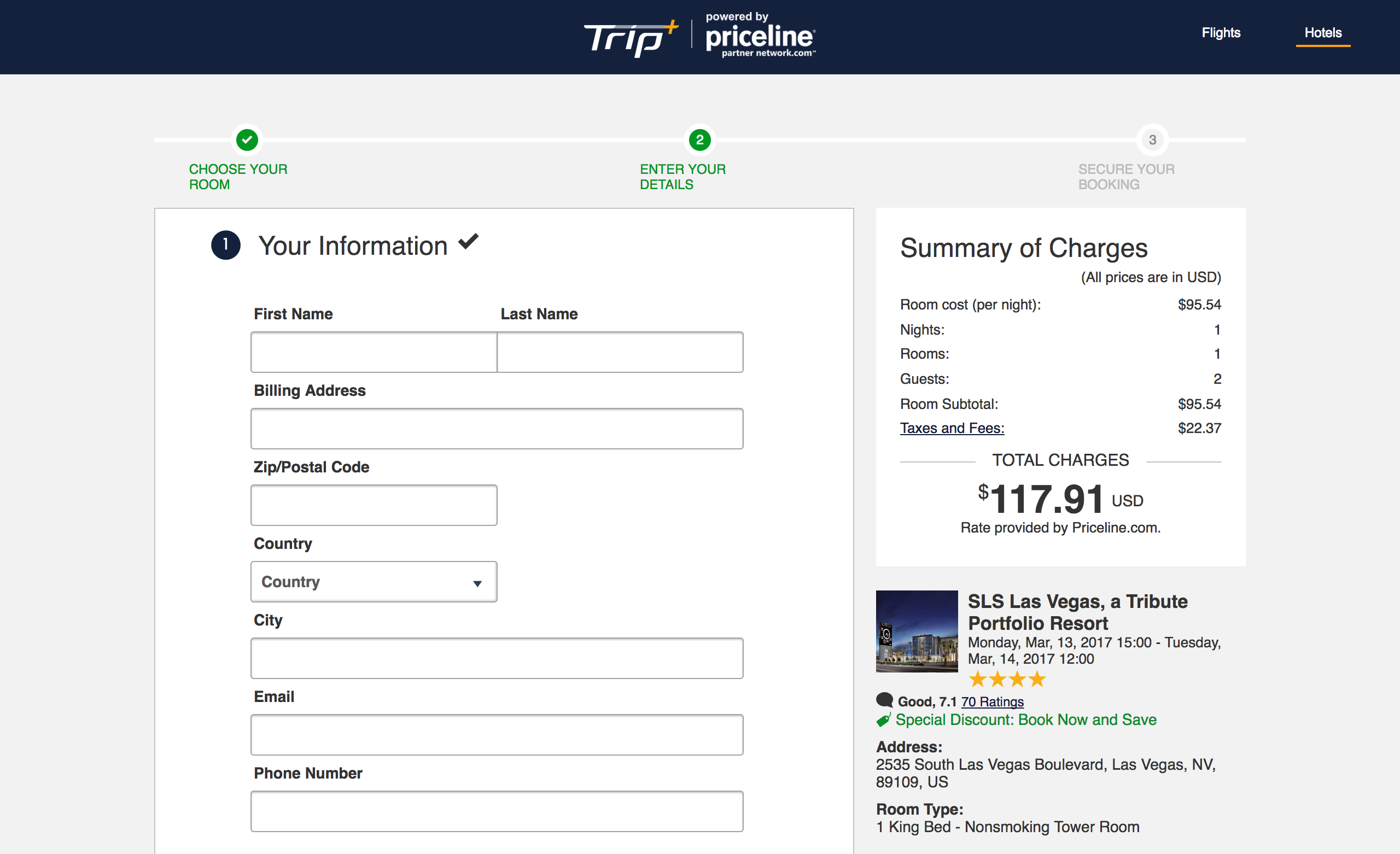Focus the First Name field
Image resolution: width=1400 pixels, height=854 pixels.
[x=374, y=352]
